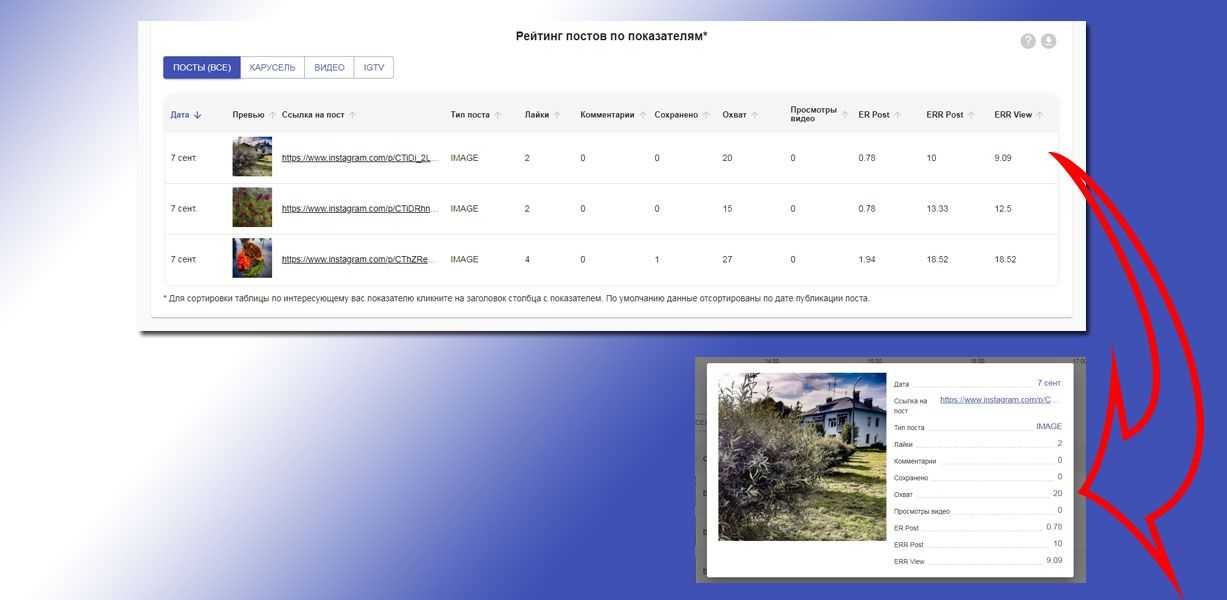This screenshot has width=1227, height=600.
Task: Click the house preview thumbnail in first row
Action: (x=252, y=157)
